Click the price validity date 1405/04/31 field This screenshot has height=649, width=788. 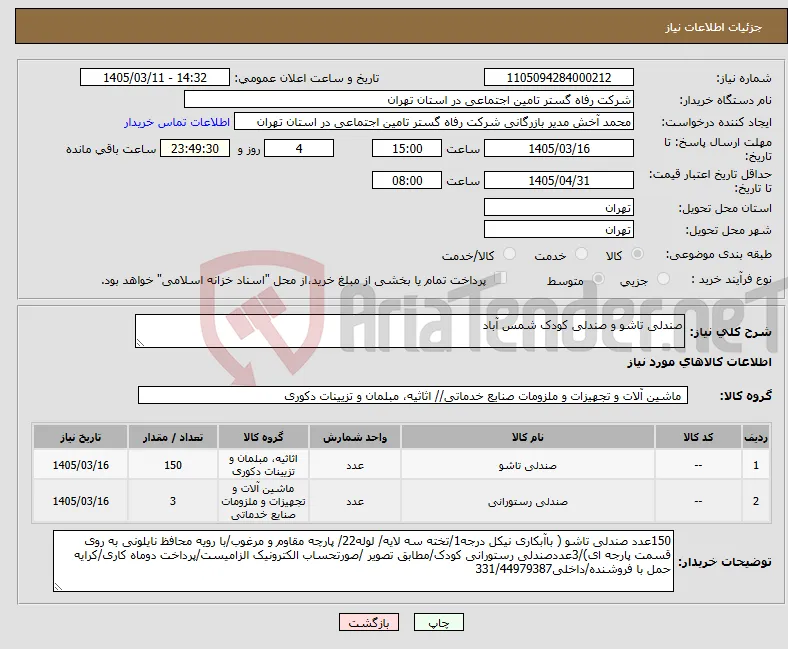click(558, 180)
